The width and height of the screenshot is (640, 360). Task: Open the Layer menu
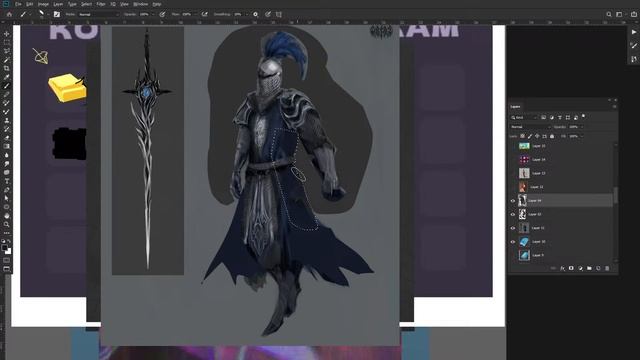click(58, 4)
